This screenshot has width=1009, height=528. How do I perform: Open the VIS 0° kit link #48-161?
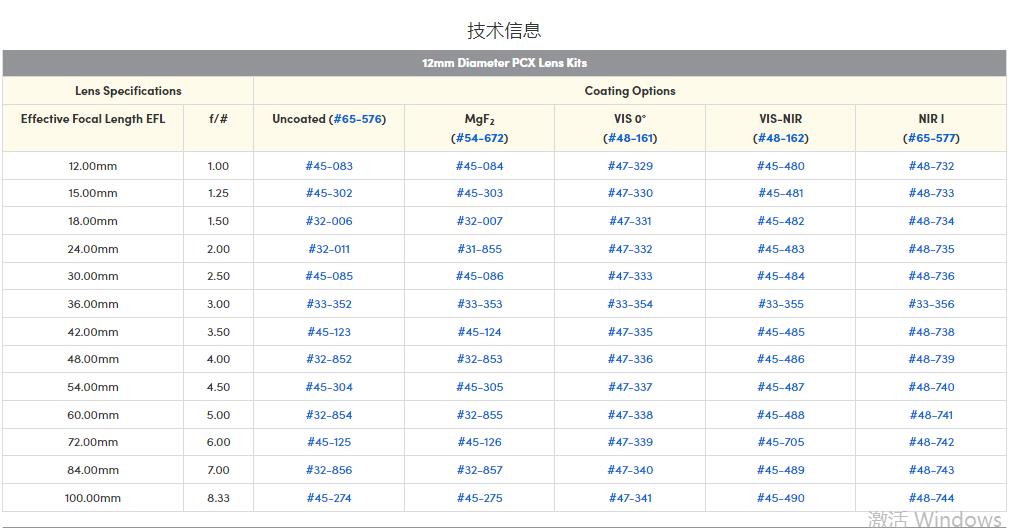(x=630, y=138)
